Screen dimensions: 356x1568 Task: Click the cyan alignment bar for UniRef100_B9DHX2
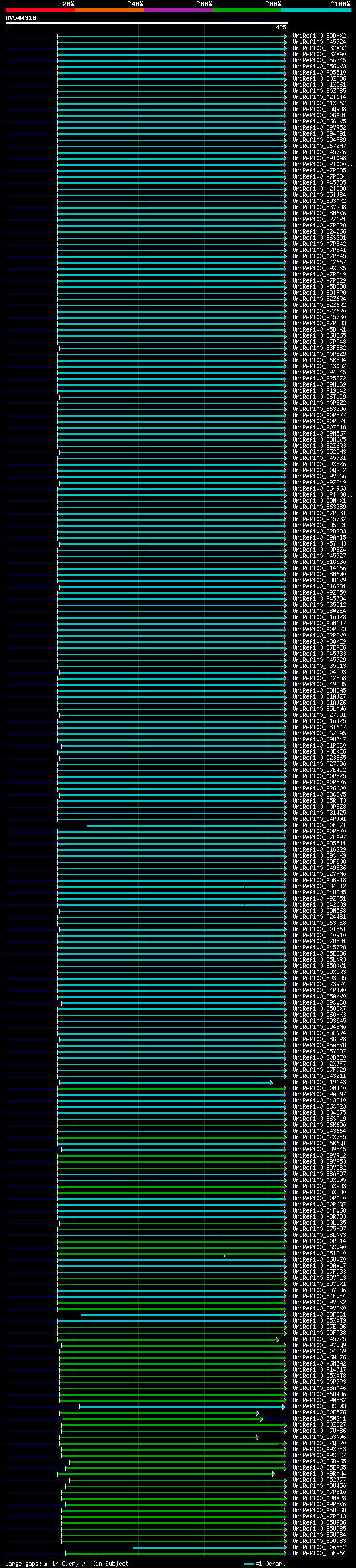tap(172, 37)
